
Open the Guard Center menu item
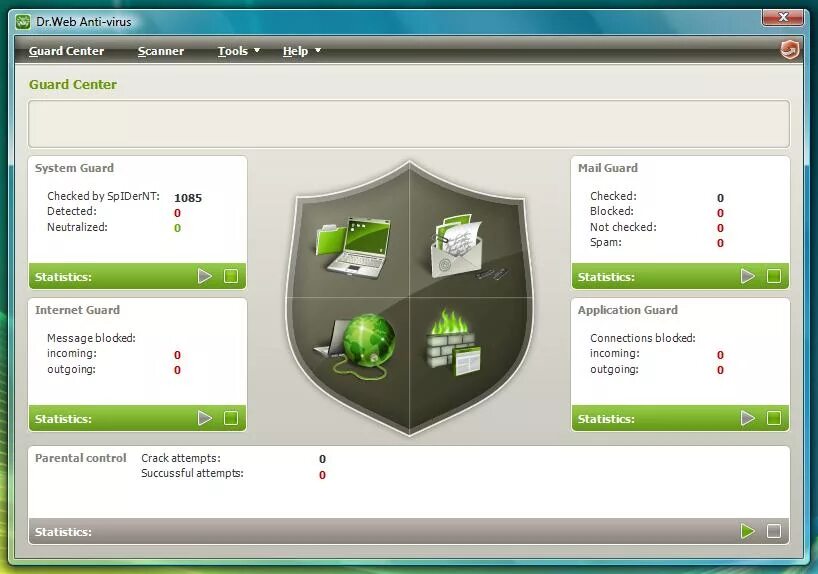66,51
